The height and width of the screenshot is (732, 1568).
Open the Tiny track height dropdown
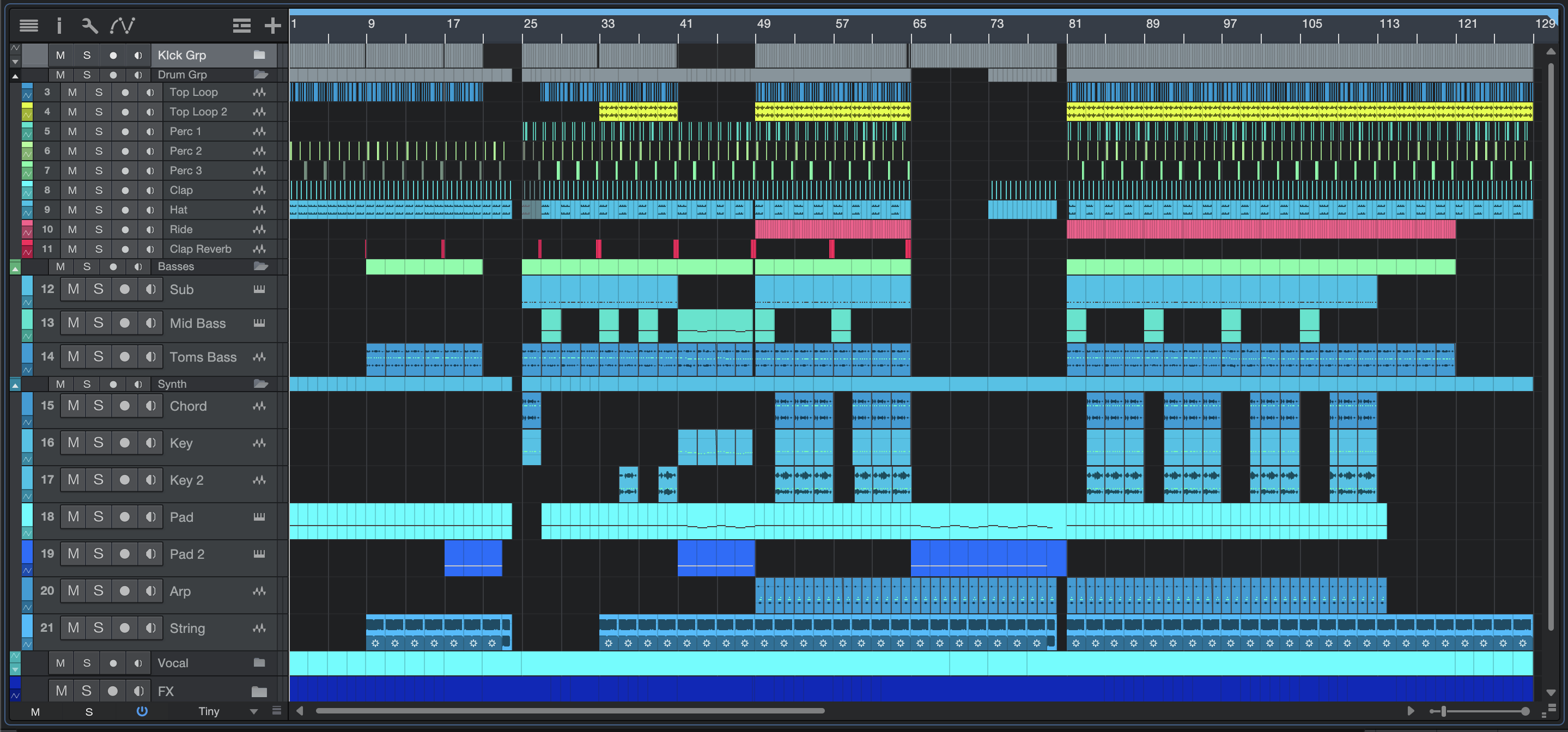tap(254, 711)
